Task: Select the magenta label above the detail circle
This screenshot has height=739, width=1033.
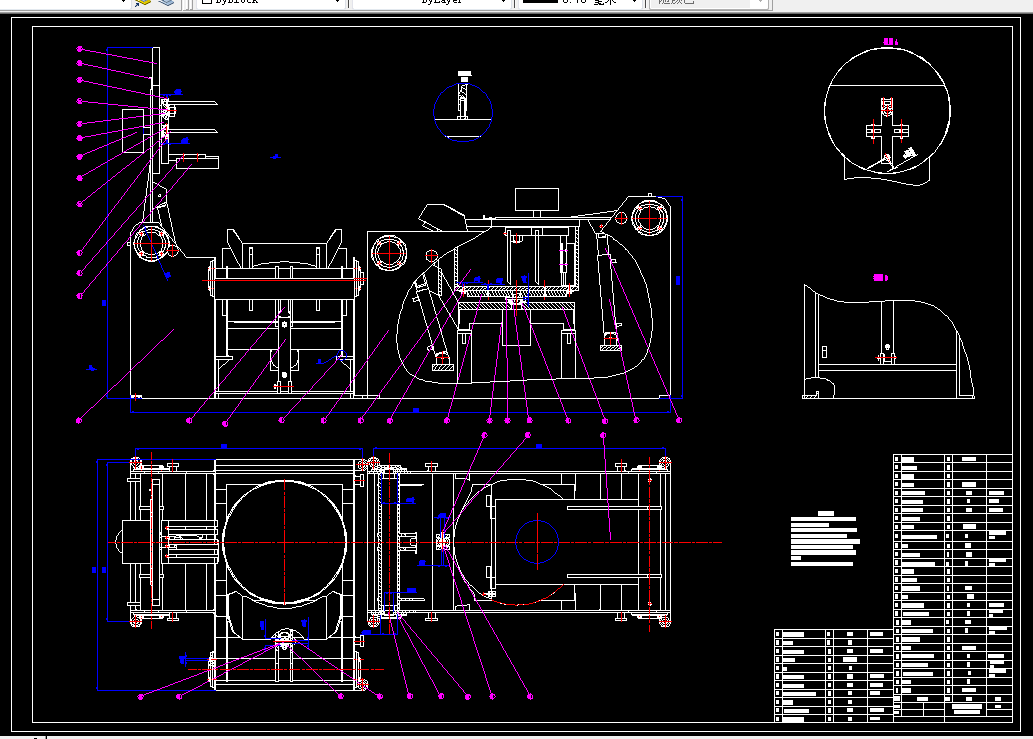Action: click(890, 41)
